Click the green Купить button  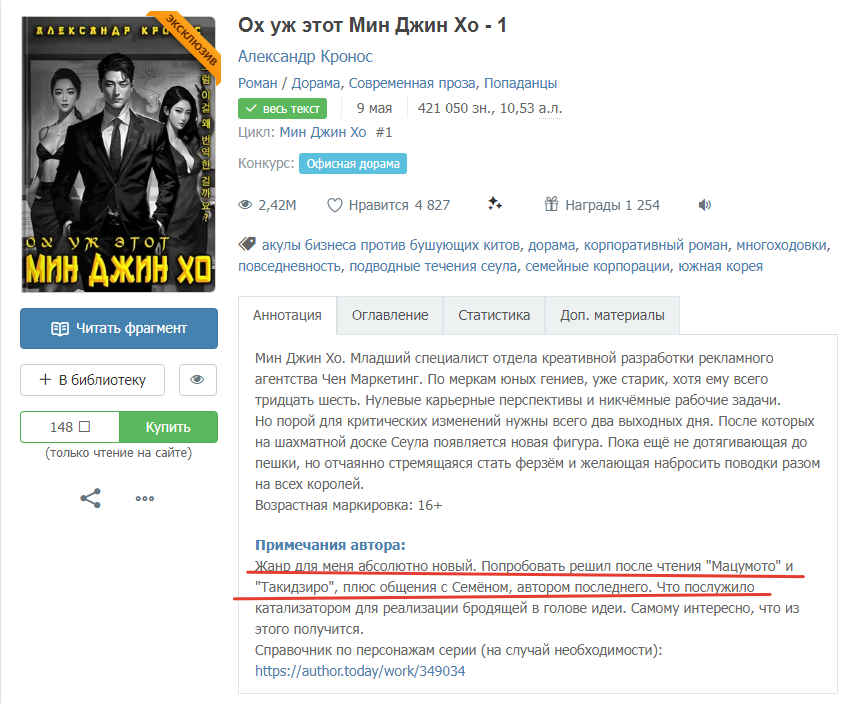(x=168, y=427)
